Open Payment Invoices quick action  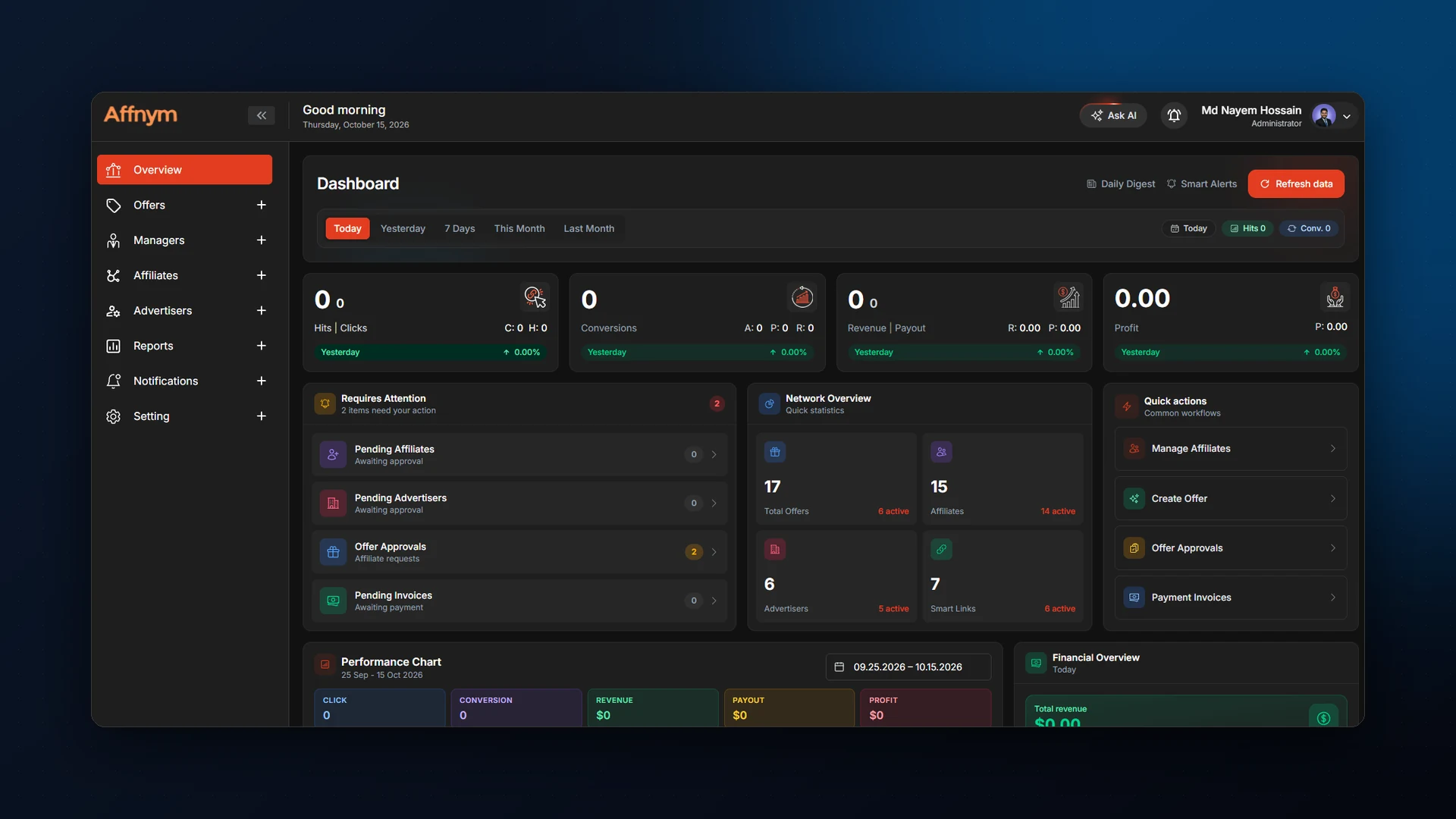point(1230,598)
